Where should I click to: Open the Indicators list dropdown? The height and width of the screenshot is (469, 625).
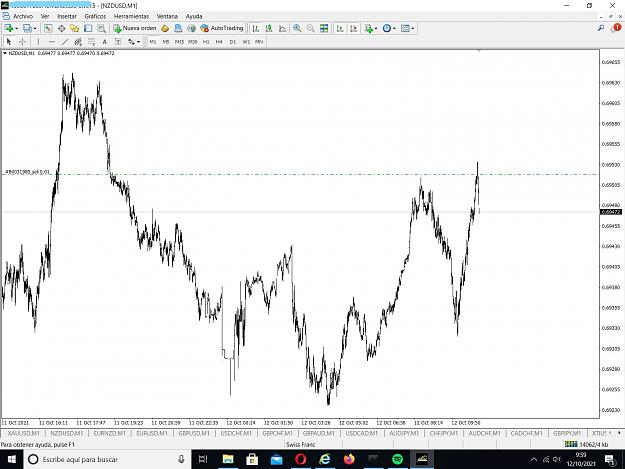pyautogui.click(x=370, y=28)
